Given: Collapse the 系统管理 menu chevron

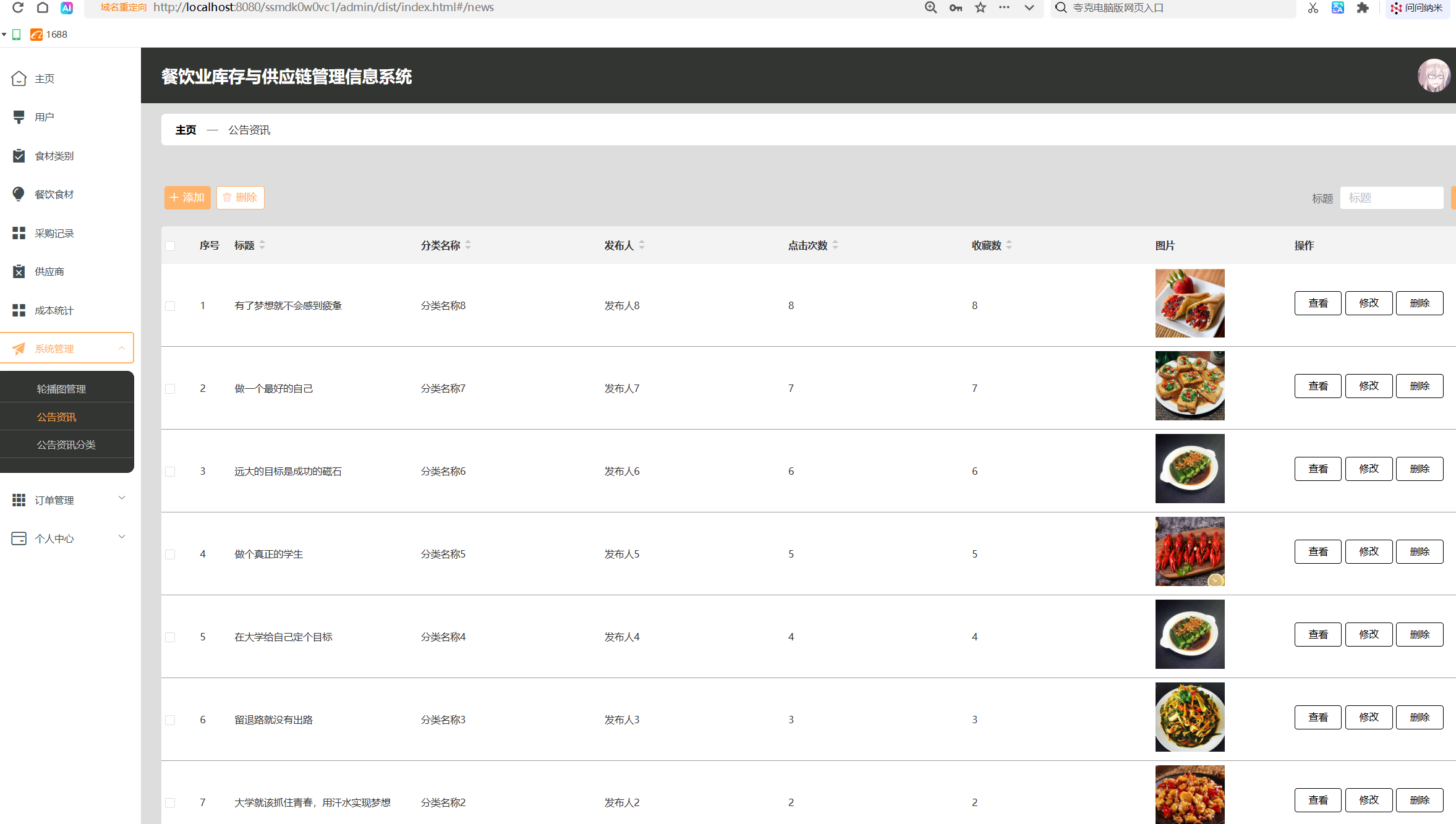Looking at the screenshot, I should pos(122,348).
